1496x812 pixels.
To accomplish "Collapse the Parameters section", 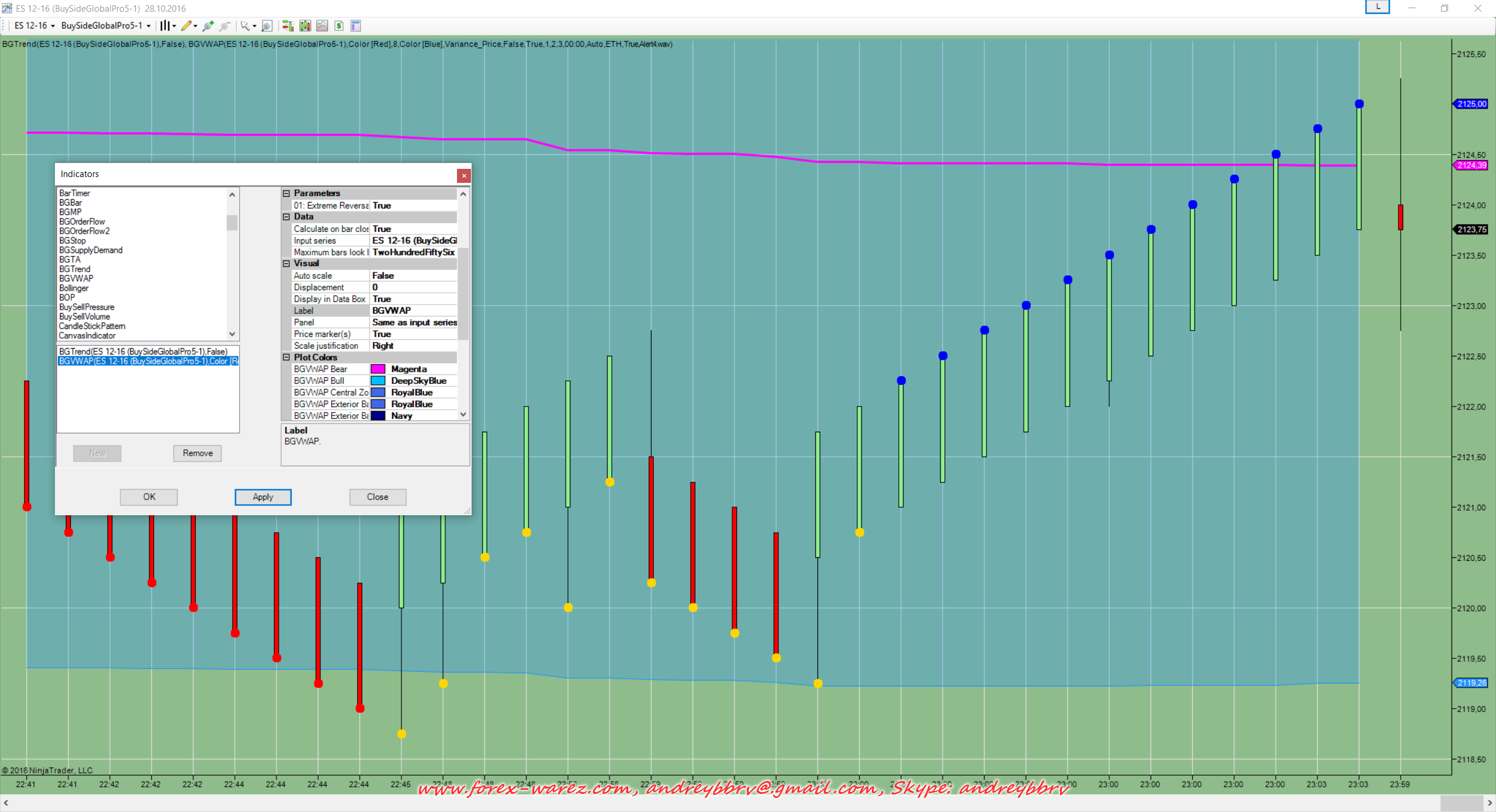I will [286, 193].
